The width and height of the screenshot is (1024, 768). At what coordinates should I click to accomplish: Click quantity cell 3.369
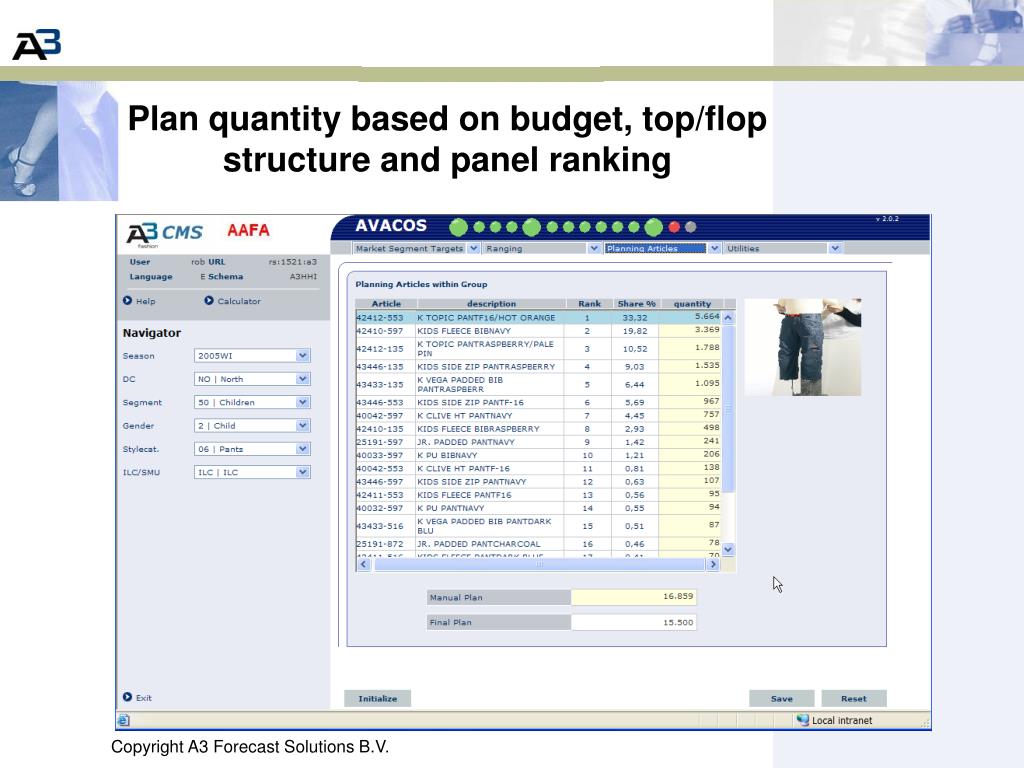[x=690, y=331]
